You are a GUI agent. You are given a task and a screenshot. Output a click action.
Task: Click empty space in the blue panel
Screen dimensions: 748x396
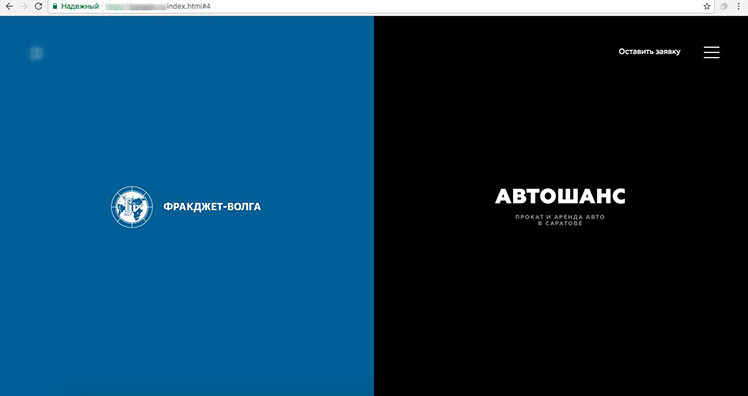point(186,310)
